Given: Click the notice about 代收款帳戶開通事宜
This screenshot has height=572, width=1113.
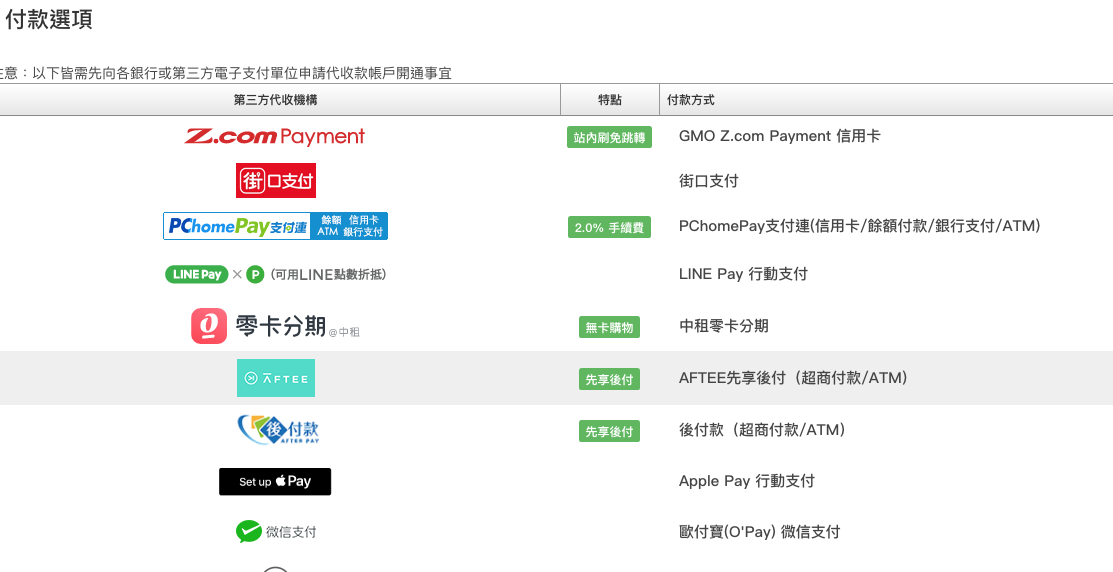Looking at the screenshot, I should point(226,73).
